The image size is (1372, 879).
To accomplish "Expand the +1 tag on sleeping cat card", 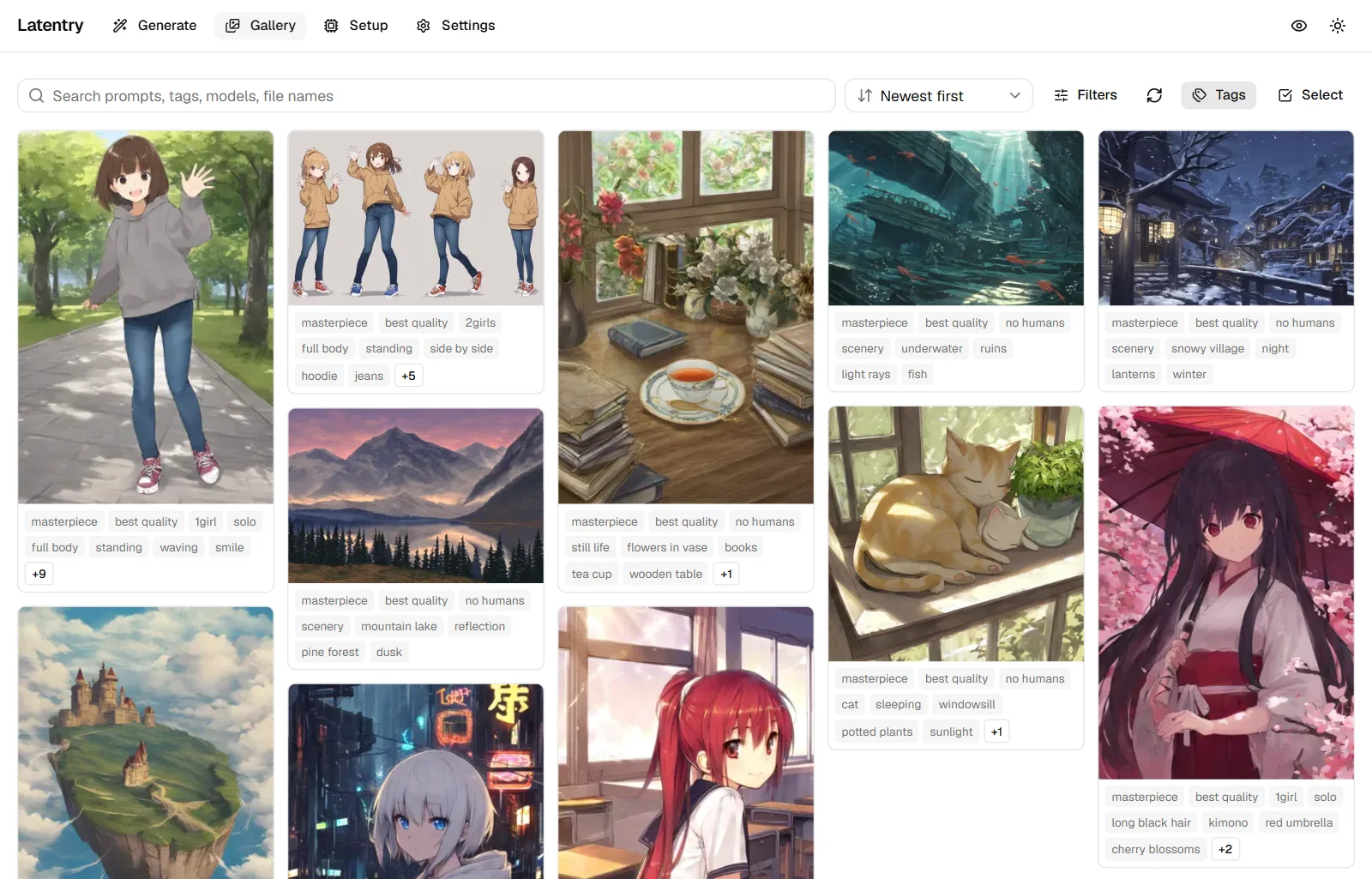I will point(996,731).
